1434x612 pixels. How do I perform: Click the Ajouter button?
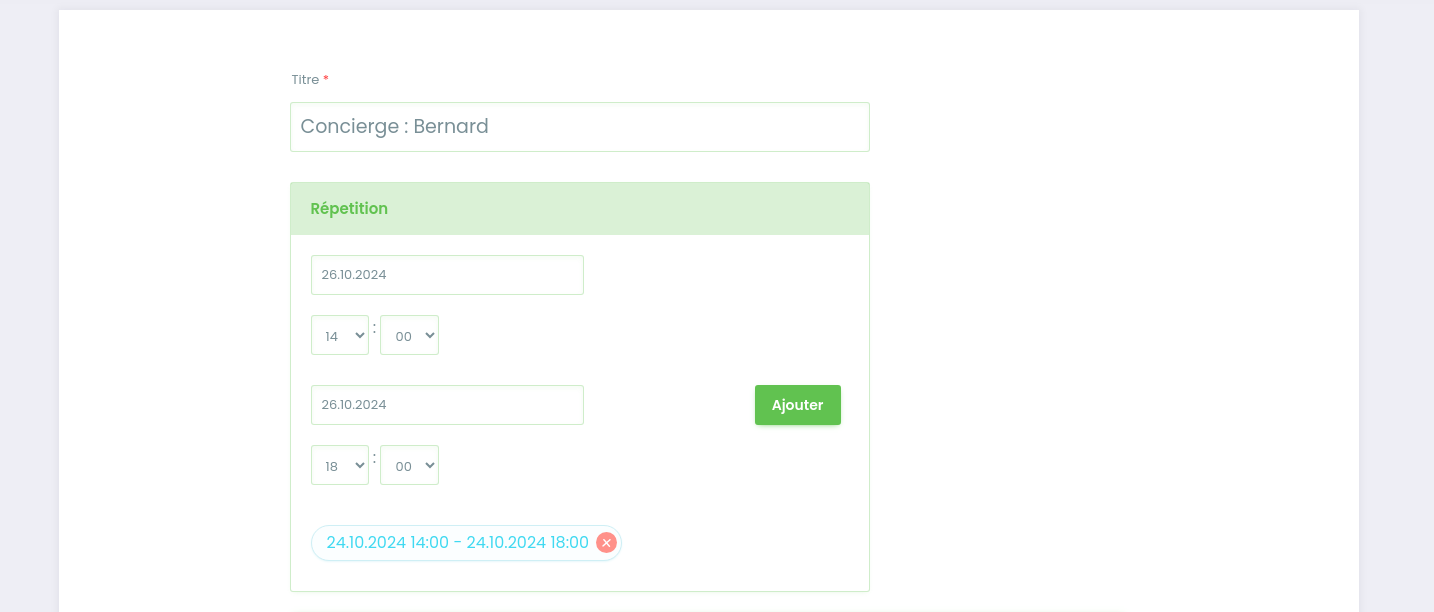click(x=798, y=405)
